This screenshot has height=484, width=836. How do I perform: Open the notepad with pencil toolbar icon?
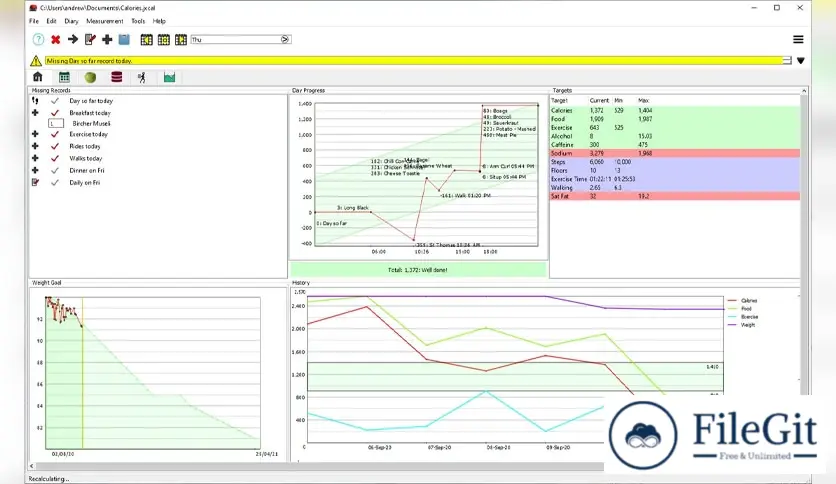coord(90,39)
